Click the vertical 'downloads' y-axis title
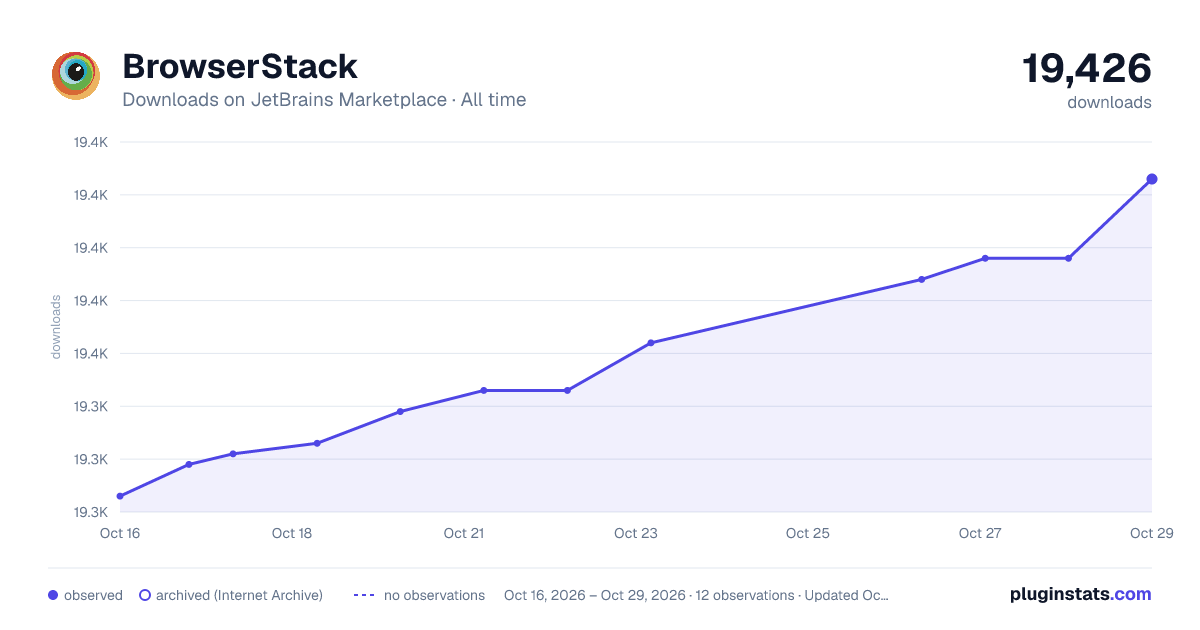 (x=56, y=327)
